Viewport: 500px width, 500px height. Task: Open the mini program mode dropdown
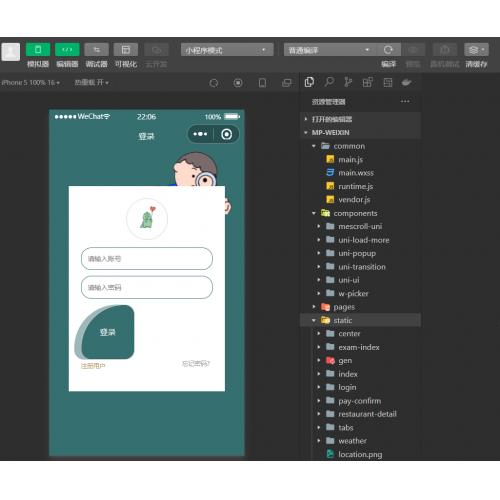point(227,50)
